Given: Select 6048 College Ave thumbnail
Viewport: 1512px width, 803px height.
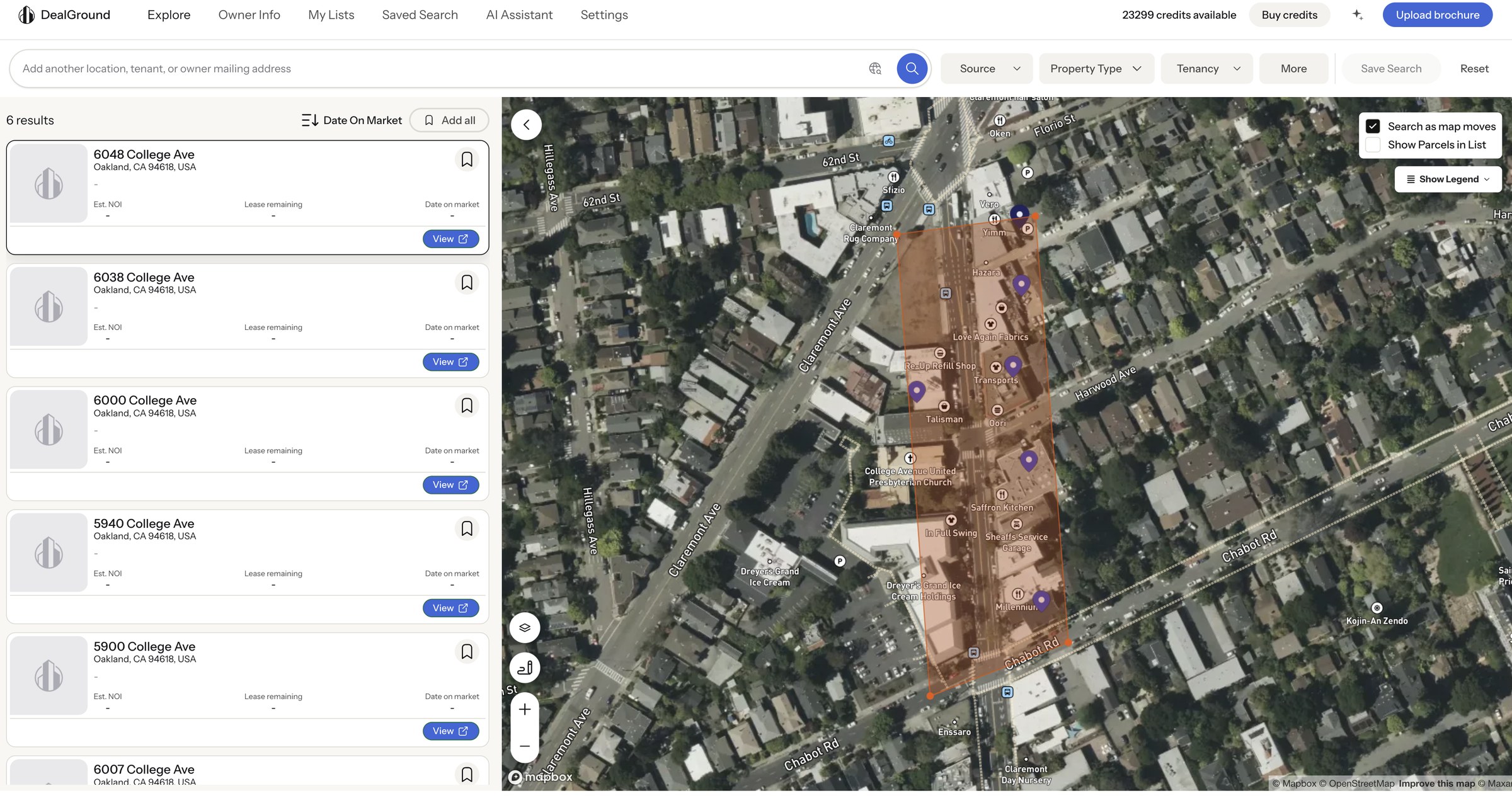Looking at the screenshot, I should [x=49, y=183].
